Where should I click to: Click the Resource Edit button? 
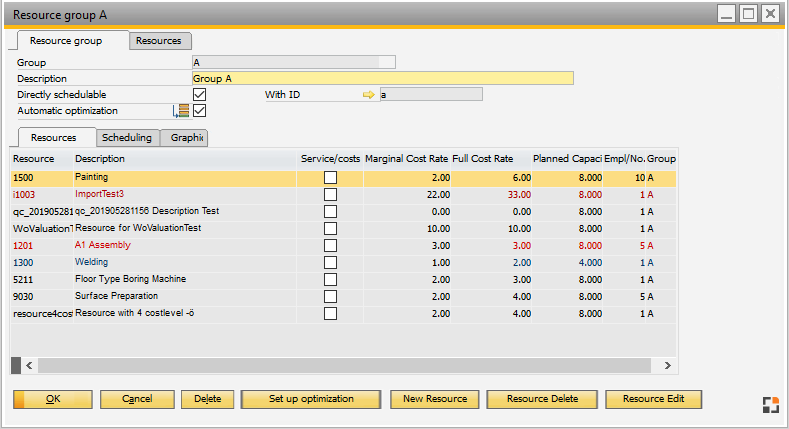653,399
